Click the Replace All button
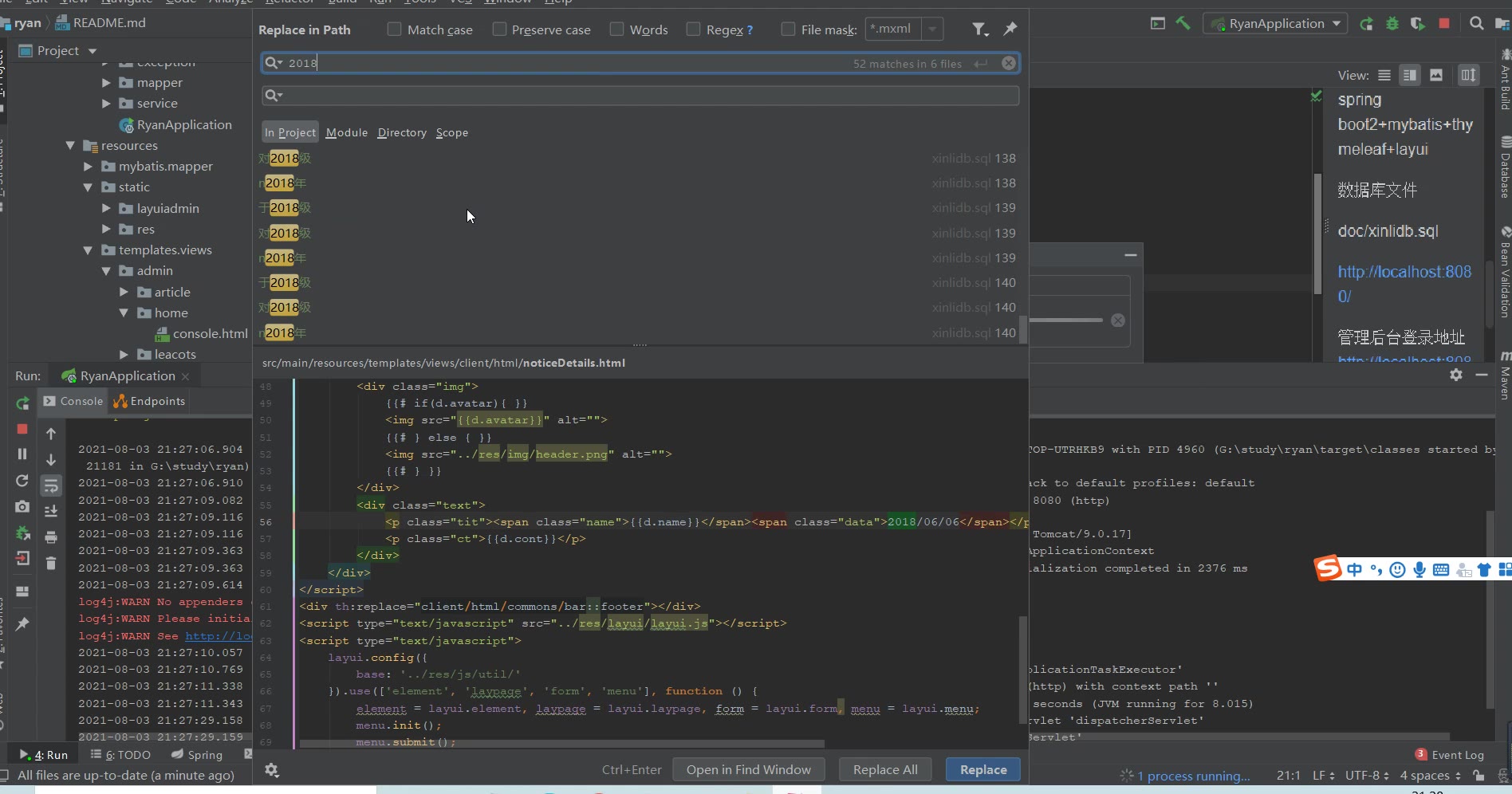This screenshot has width=1512, height=794. coord(885,770)
